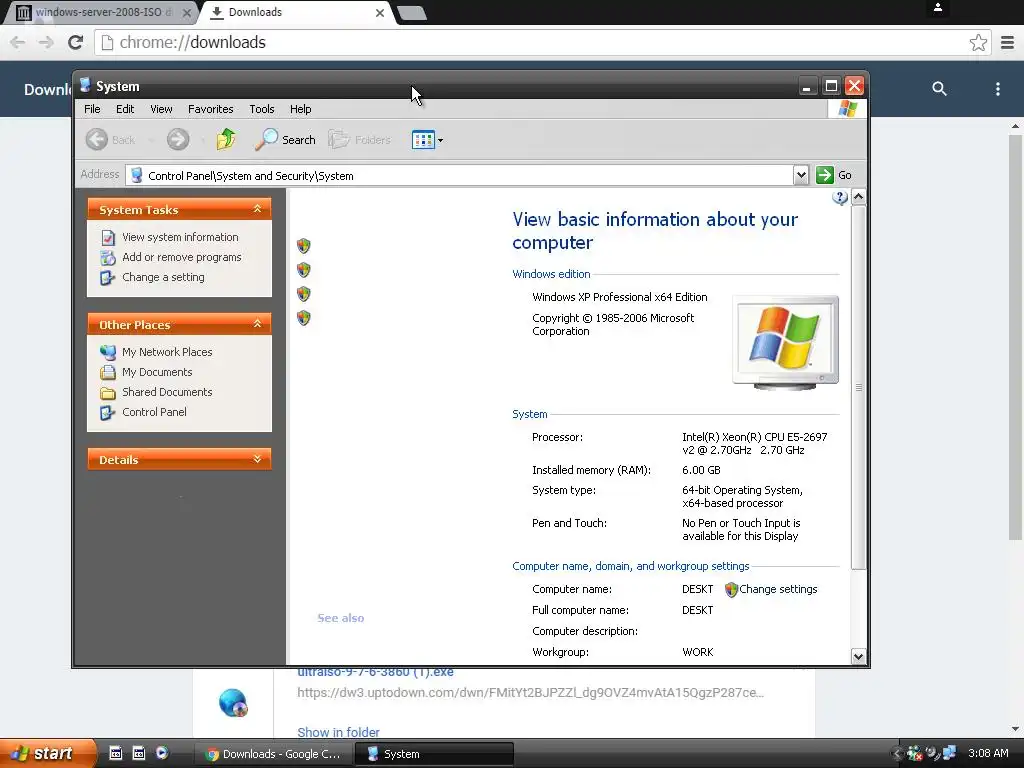Open the View menu
This screenshot has width=1024, height=768.
(161, 109)
